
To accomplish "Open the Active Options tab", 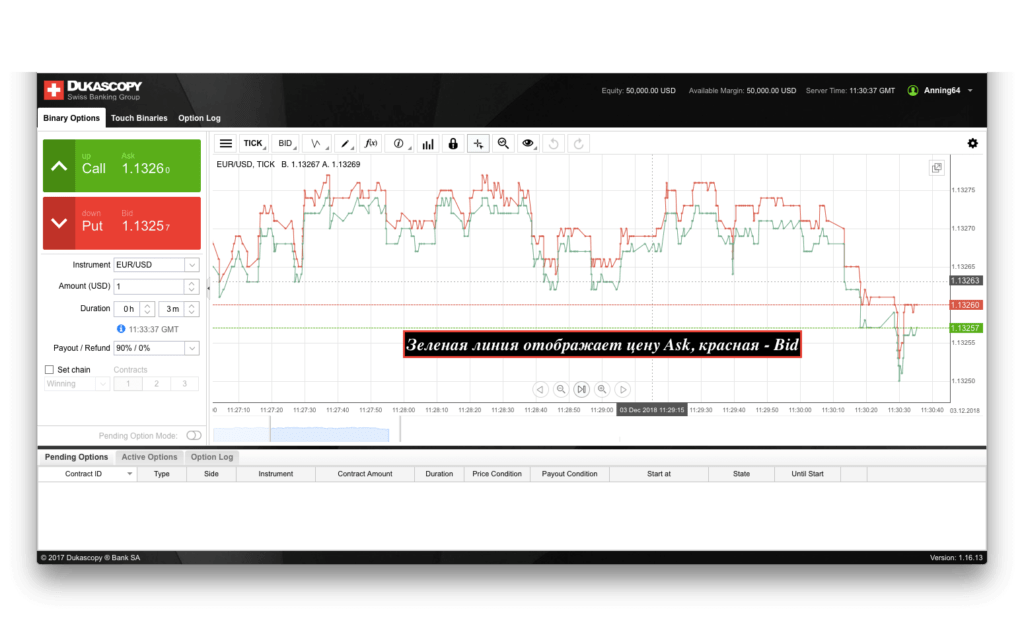I will [149, 457].
